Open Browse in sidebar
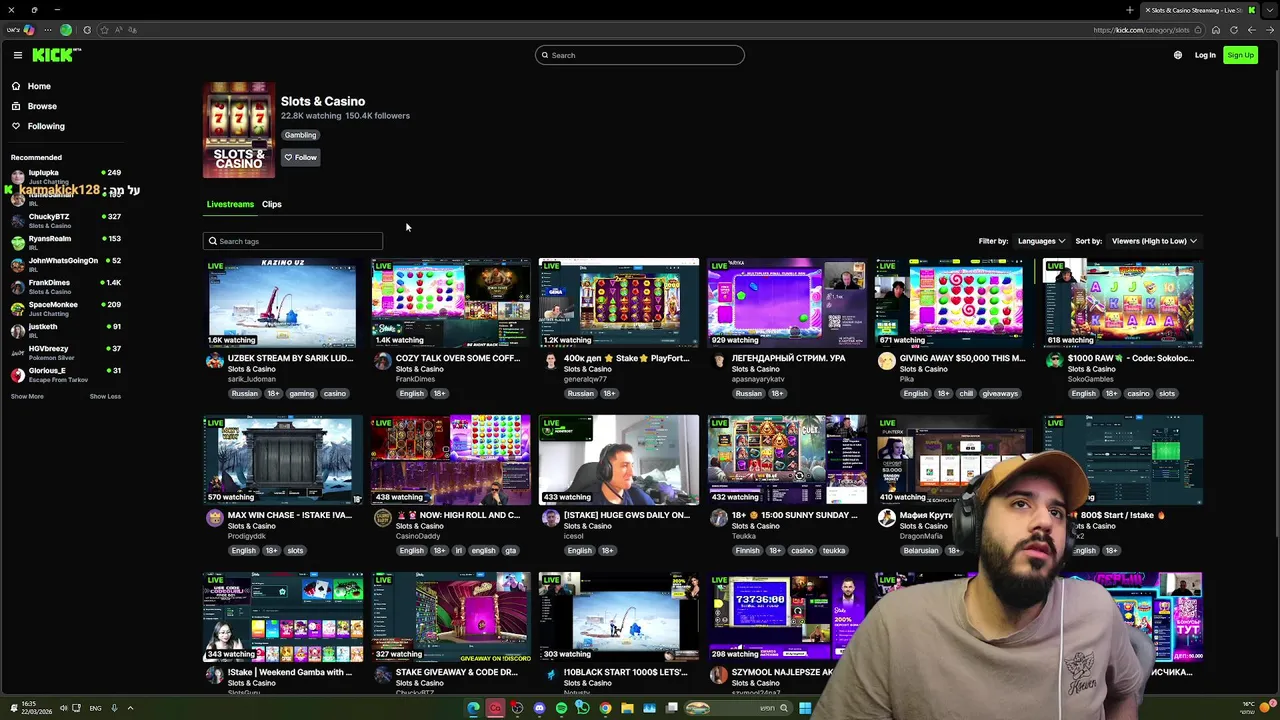 tap(42, 106)
